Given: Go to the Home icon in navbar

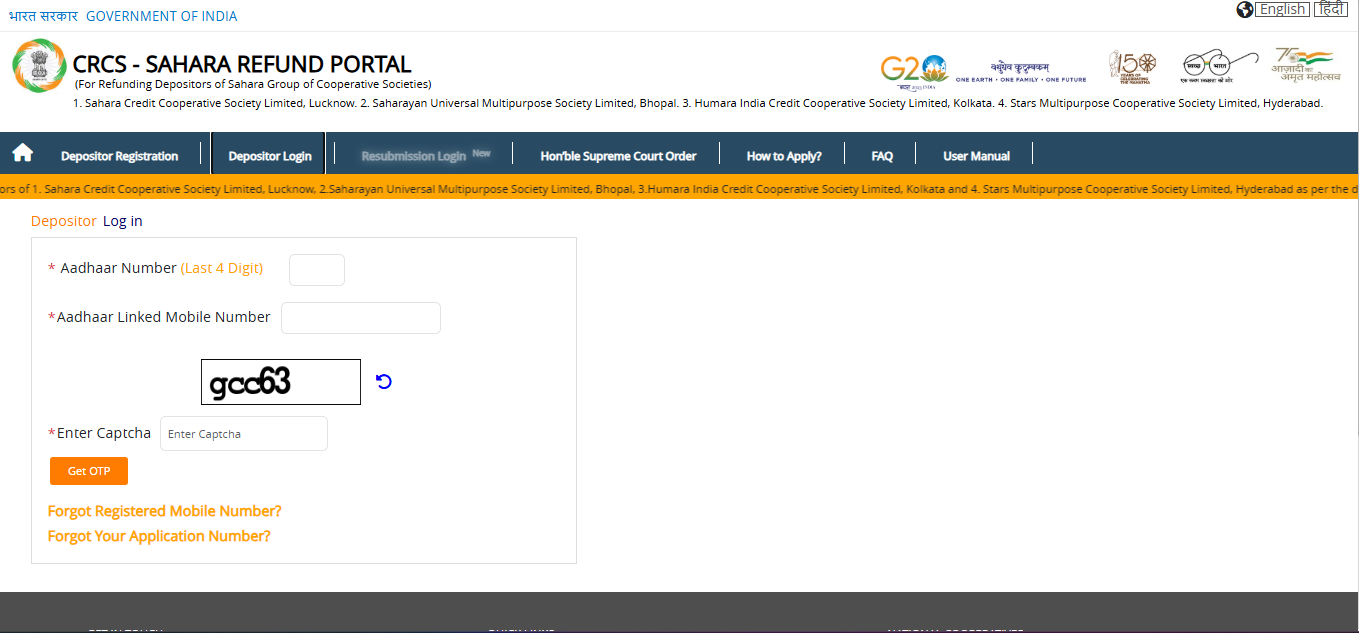Looking at the screenshot, I should point(22,153).
